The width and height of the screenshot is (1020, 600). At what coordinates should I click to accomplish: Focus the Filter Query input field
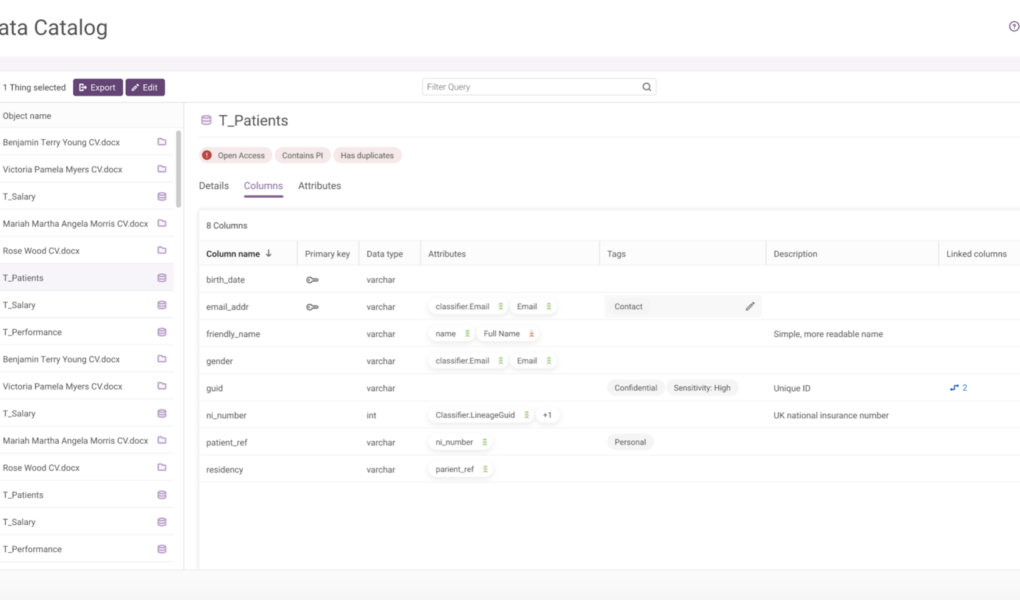coord(530,87)
